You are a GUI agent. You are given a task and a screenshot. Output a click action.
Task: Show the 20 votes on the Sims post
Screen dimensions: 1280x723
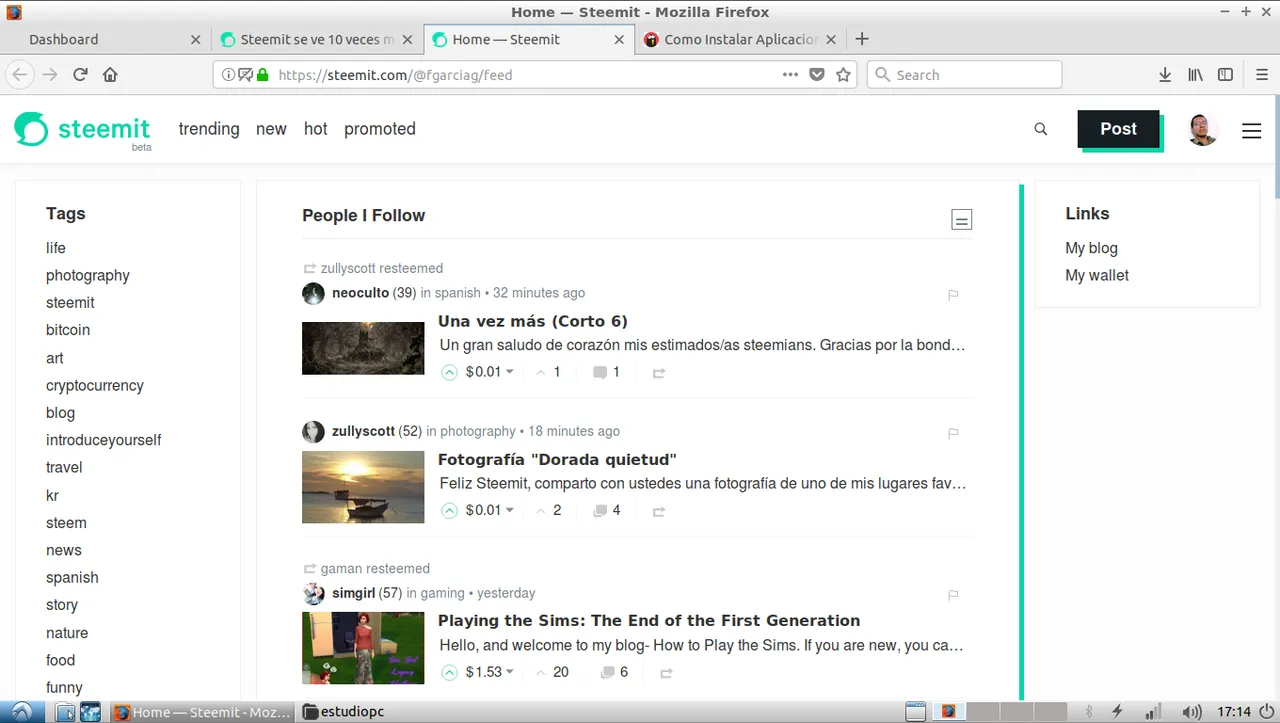[552, 672]
